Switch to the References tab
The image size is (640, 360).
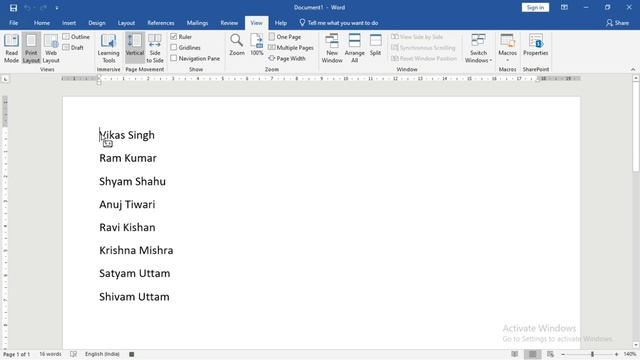161,23
